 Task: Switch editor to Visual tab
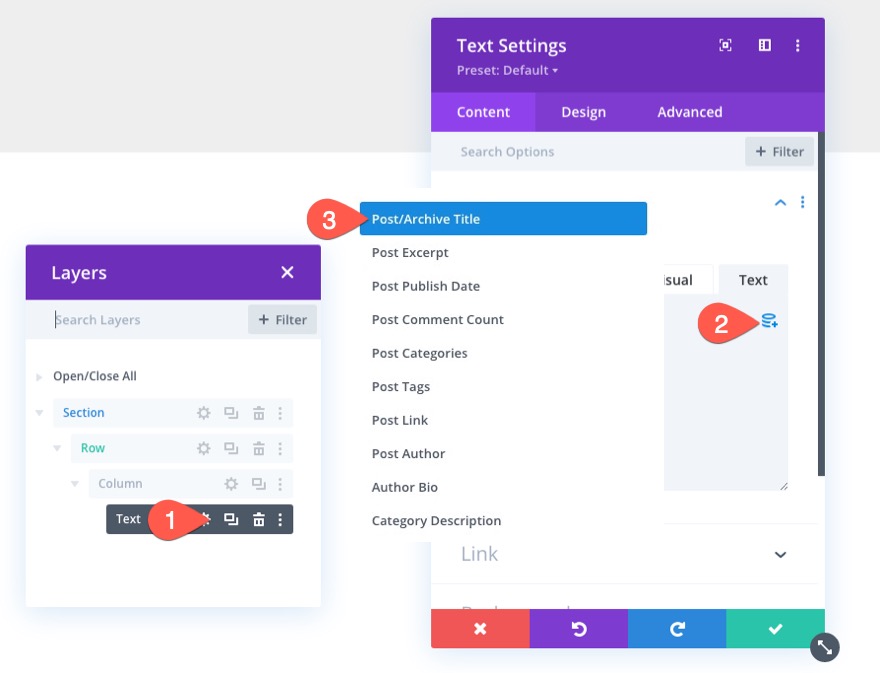tap(689, 280)
